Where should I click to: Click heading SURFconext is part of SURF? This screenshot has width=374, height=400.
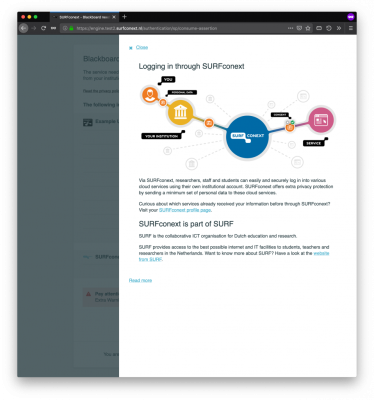click(186, 224)
